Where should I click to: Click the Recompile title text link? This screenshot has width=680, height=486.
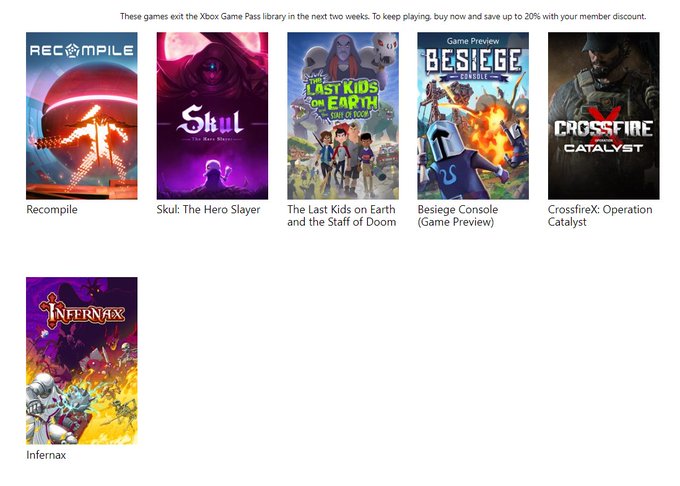pyautogui.click(x=52, y=210)
